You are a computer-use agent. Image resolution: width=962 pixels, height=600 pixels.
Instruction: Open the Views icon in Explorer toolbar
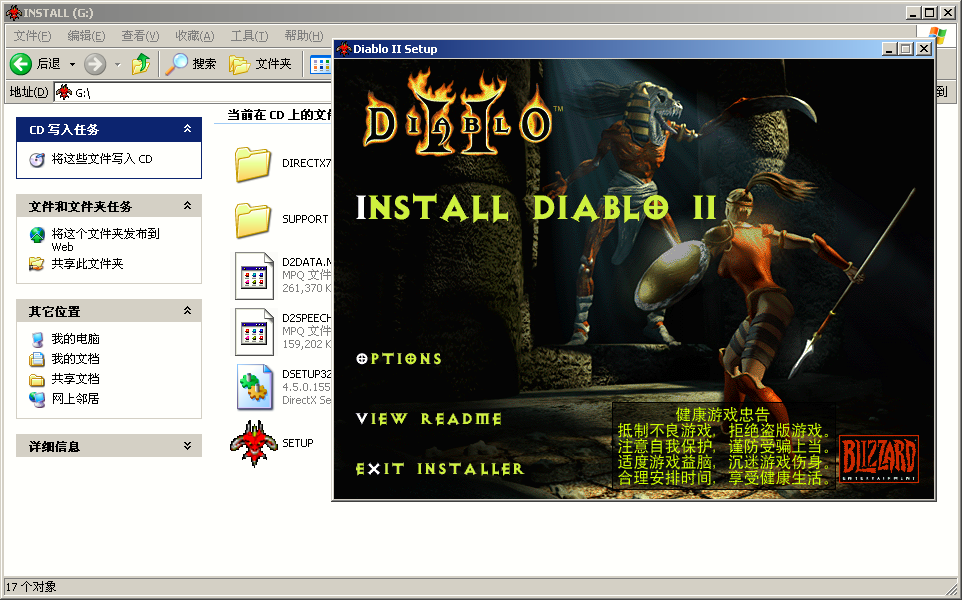[320, 64]
